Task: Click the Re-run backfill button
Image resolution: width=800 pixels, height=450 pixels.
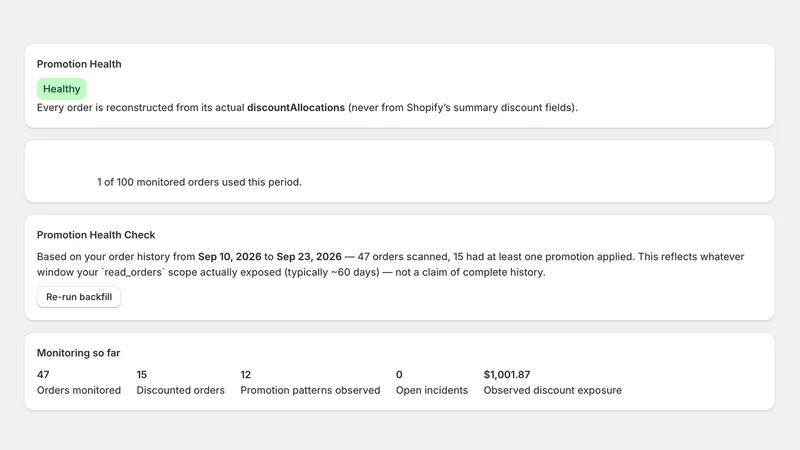Action: pos(79,297)
